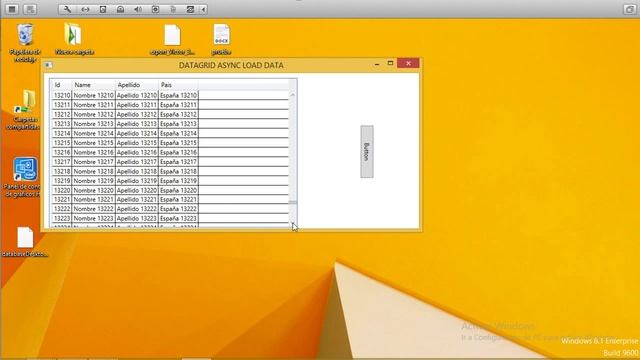
Task: Select the cell Nombre 13219
Action: [x=93, y=181]
